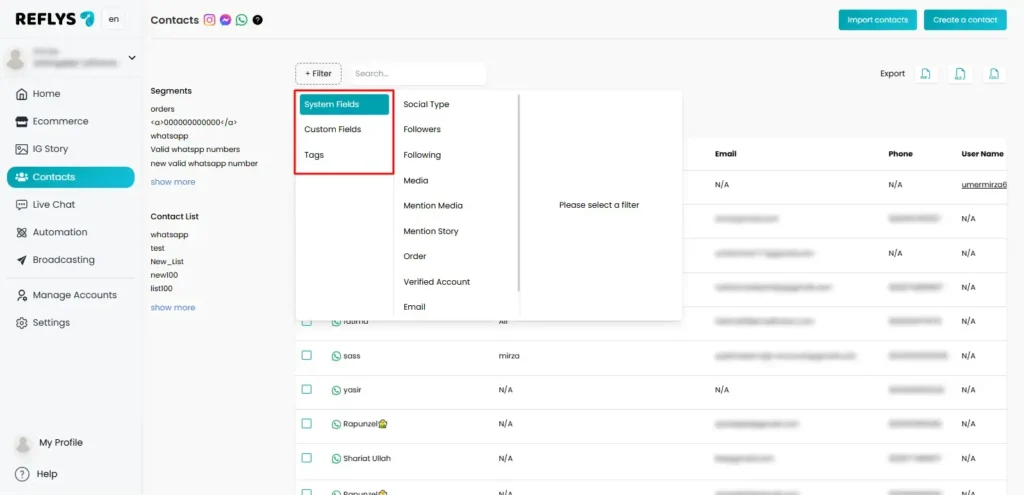Image resolution: width=1024 pixels, height=495 pixels.
Task: Choose Following filter
Action: pyautogui.click(x=422, y=155)
